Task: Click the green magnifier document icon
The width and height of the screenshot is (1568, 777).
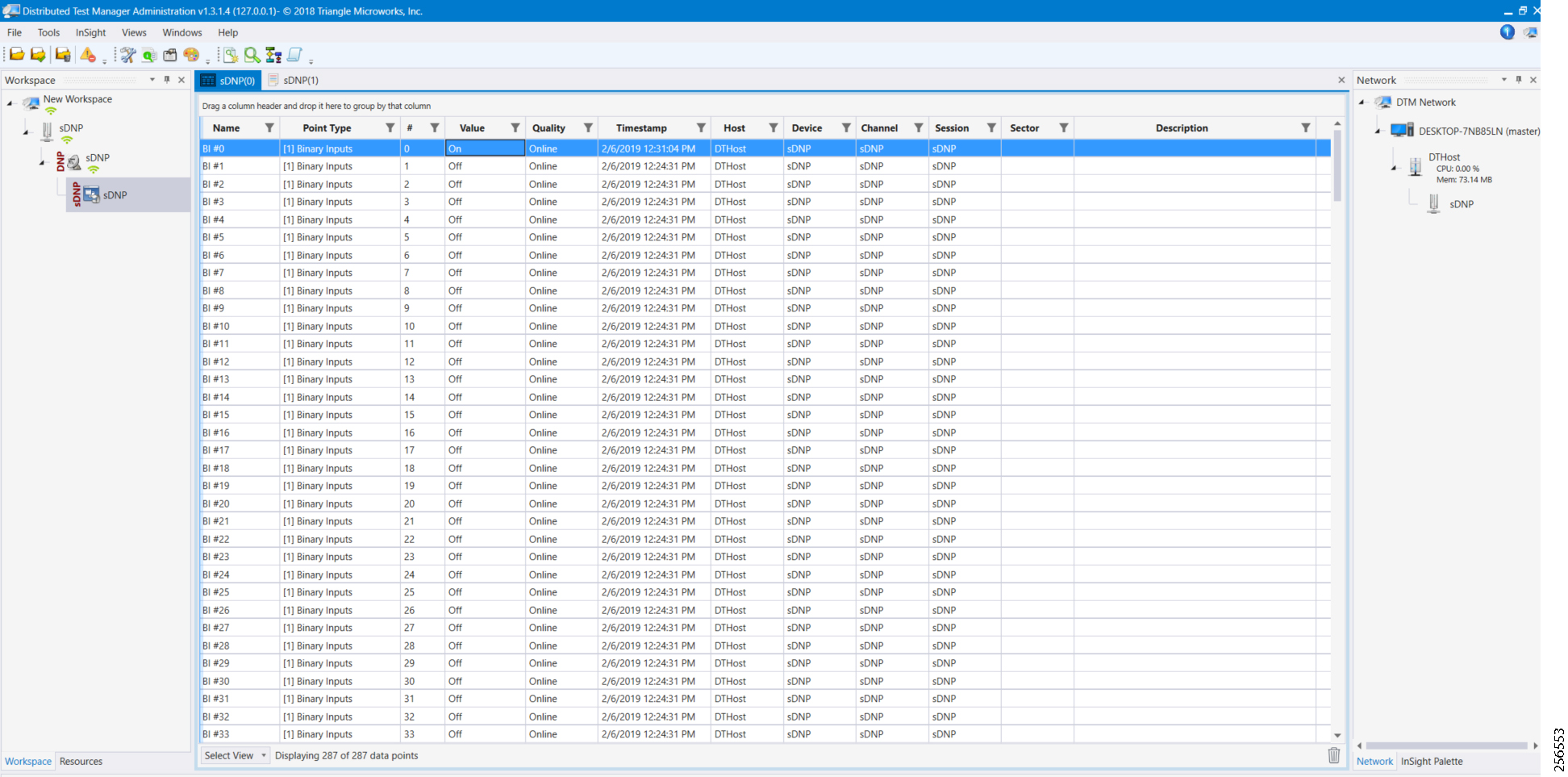Action: [149, 55]
